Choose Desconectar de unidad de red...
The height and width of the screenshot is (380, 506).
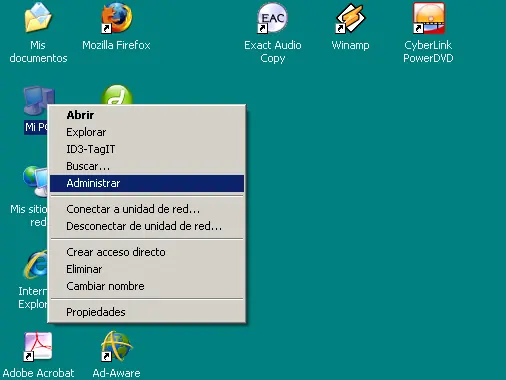click(147, 226)
